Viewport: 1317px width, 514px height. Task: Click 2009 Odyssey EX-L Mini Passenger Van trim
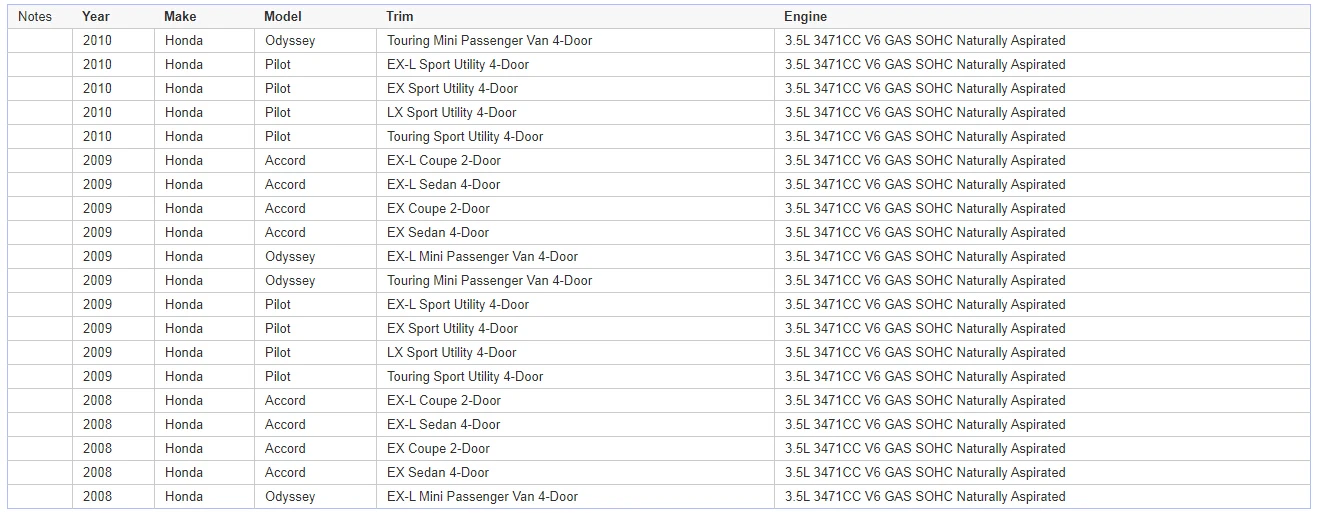(x=483, y=257)
